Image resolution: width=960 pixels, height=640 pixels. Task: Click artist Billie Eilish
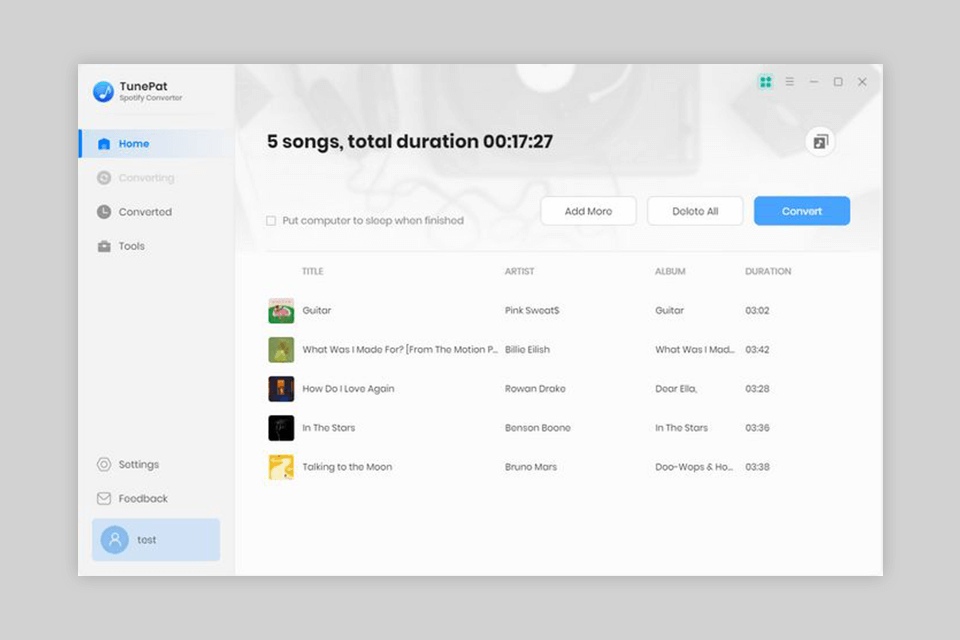527,350
